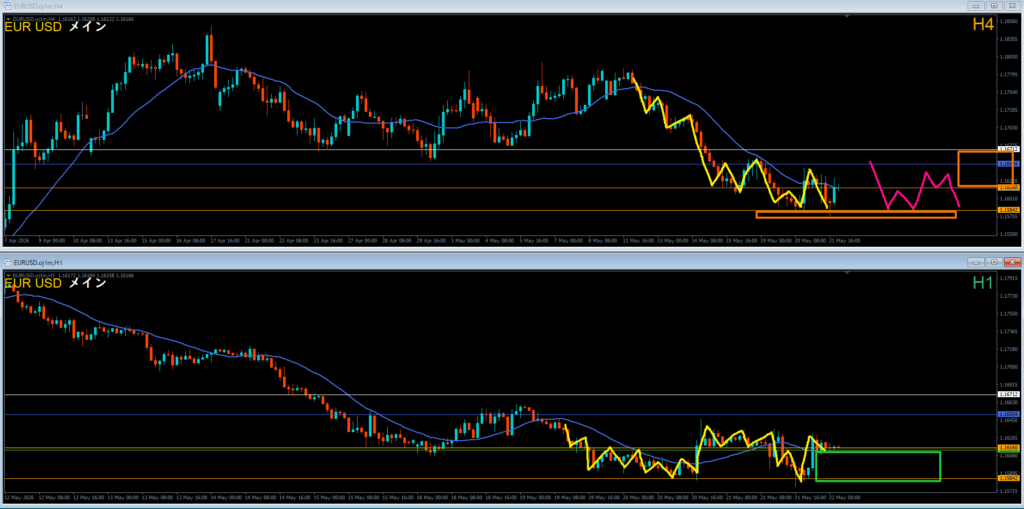Close the EURUSD H1 chart window
This screenshot has width=1024, height=509.
coord(1012,262)
